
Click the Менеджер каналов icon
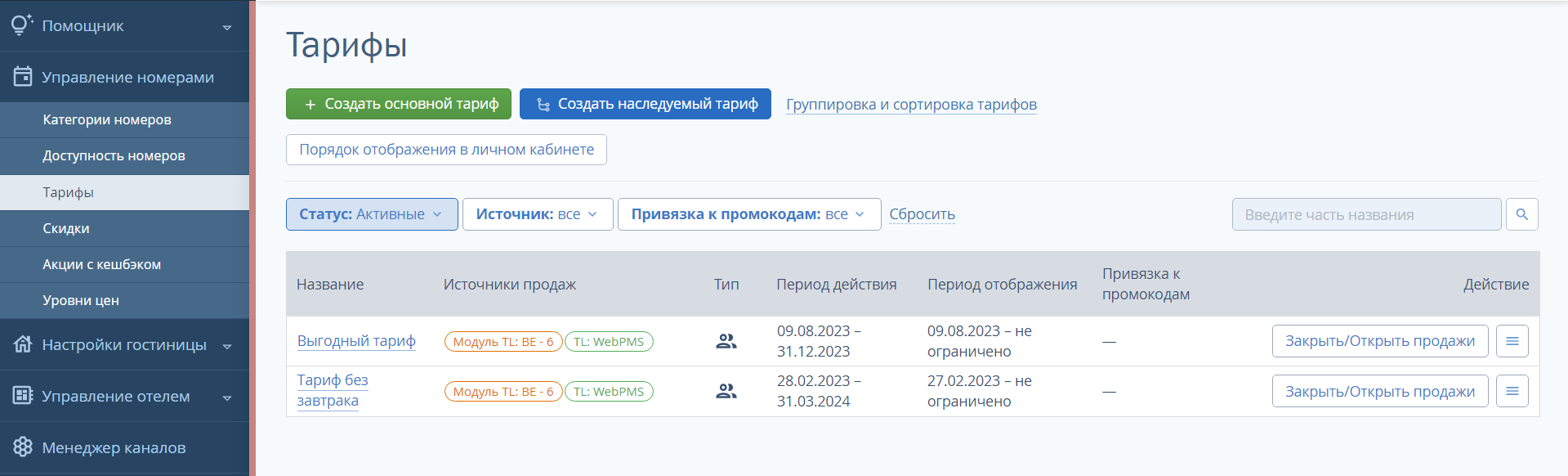(x=23, y=447)
